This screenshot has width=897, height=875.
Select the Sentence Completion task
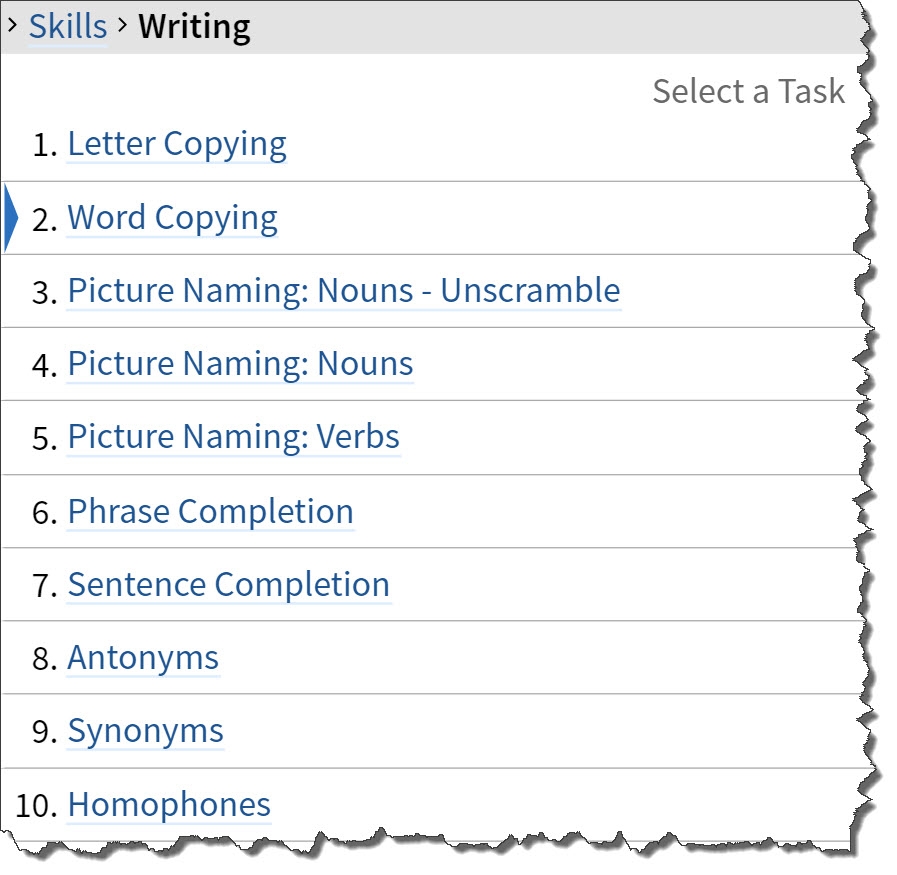(228, 584)
